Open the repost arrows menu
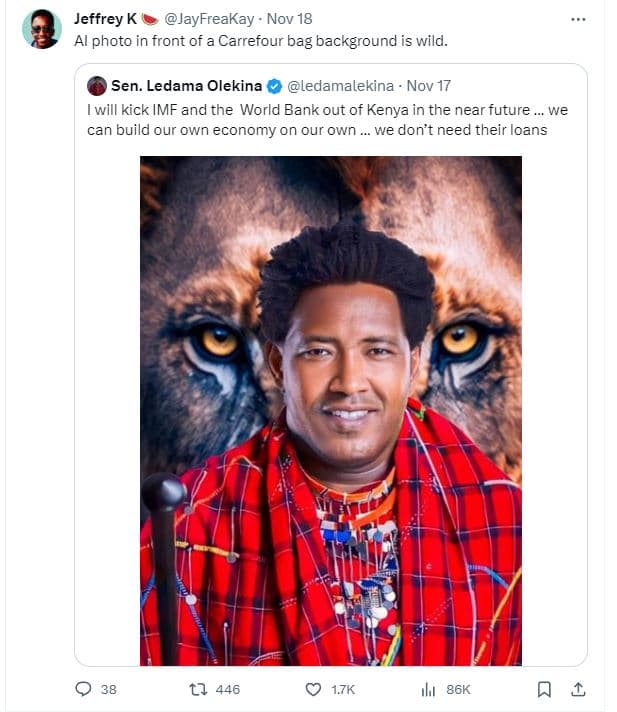Viewport: 617px width, 712px height. pyautogui.click(x=198, y=689)
